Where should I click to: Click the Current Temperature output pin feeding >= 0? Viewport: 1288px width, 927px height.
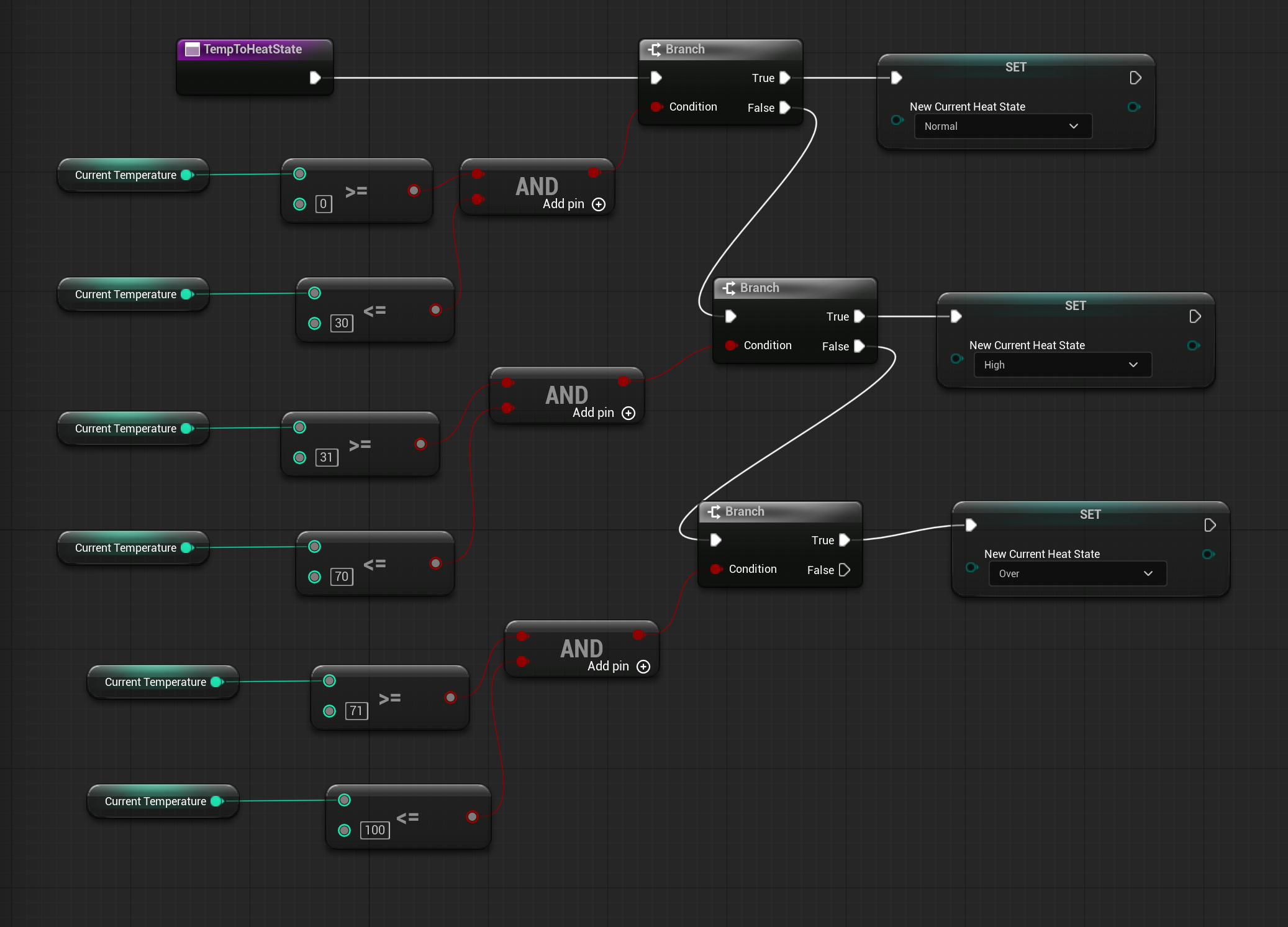pyautogui.click(x=187, y=175)
